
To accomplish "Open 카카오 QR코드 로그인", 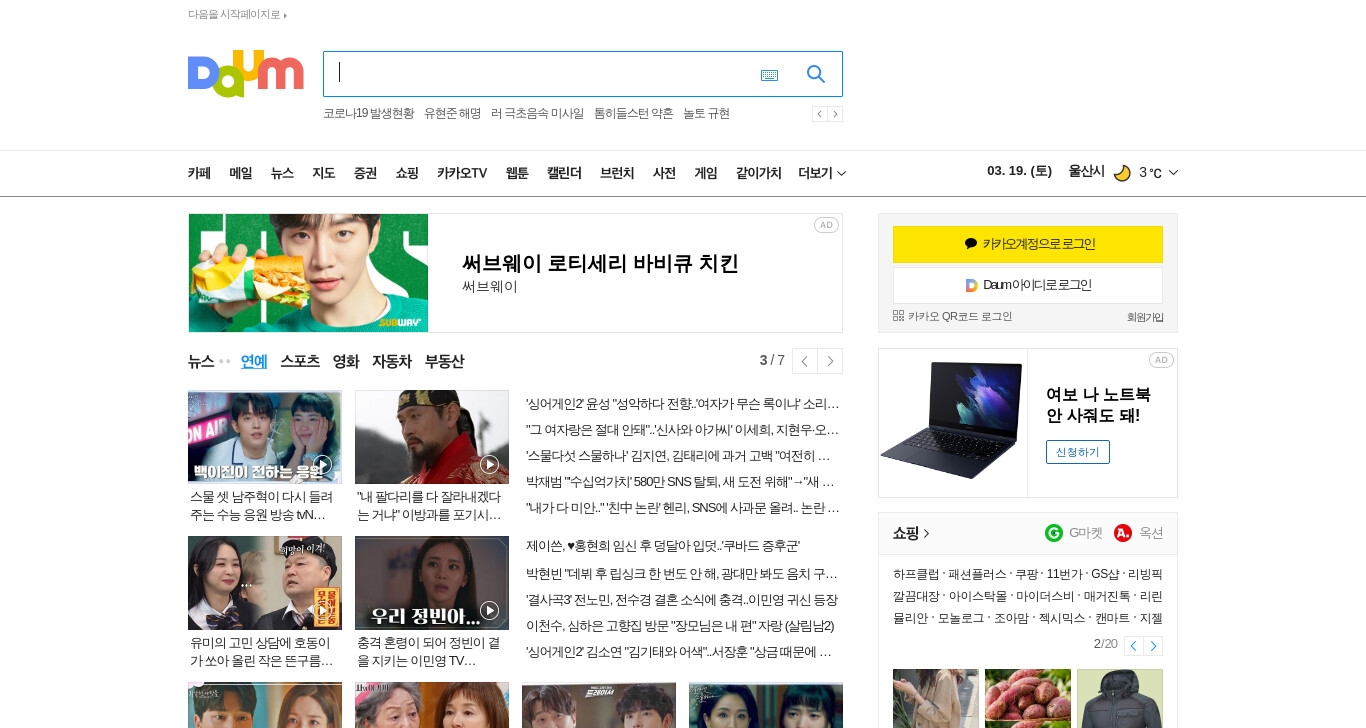I will (952, 316).
